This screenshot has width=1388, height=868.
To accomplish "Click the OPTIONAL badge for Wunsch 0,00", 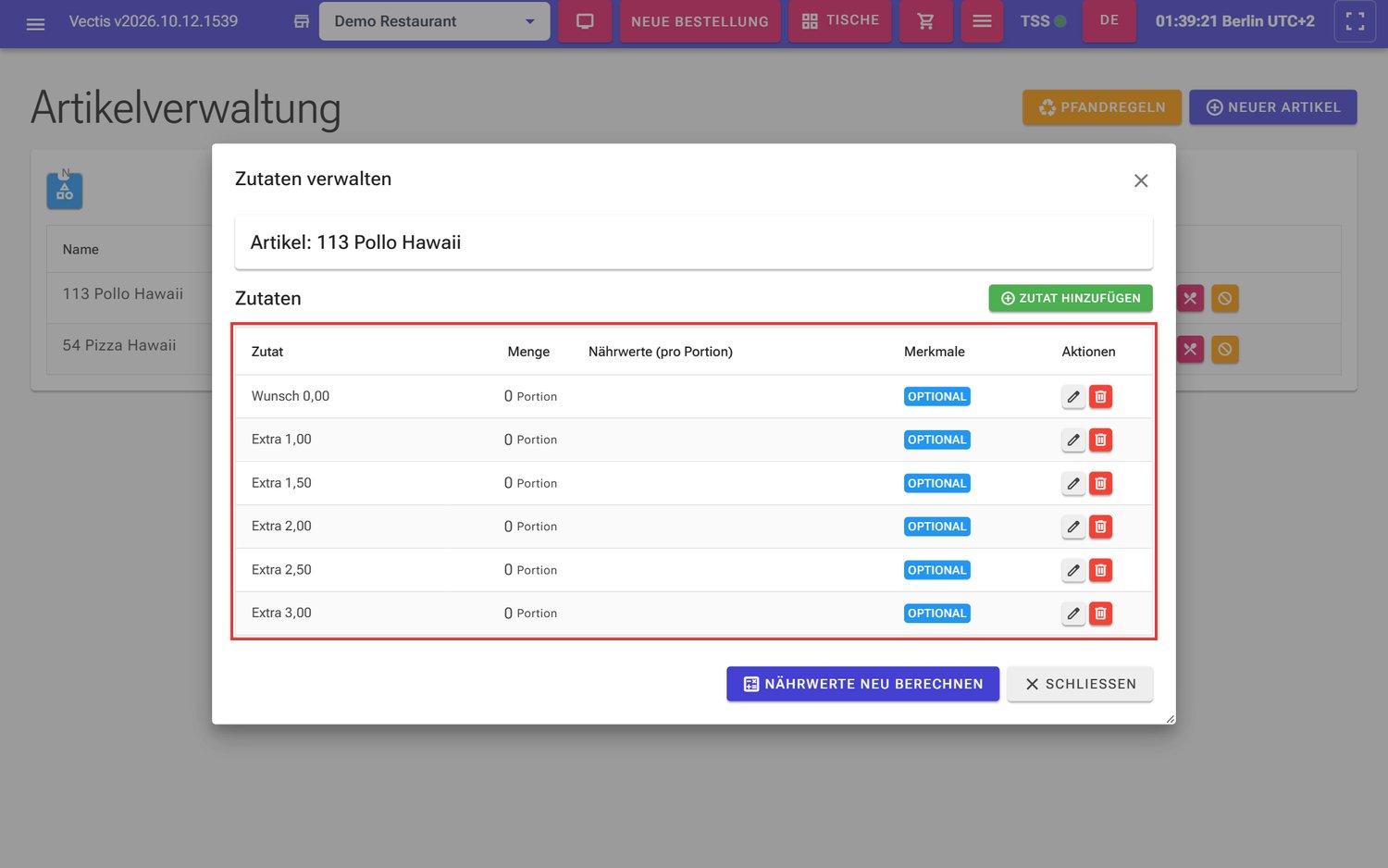I will (x=937, y=396).
